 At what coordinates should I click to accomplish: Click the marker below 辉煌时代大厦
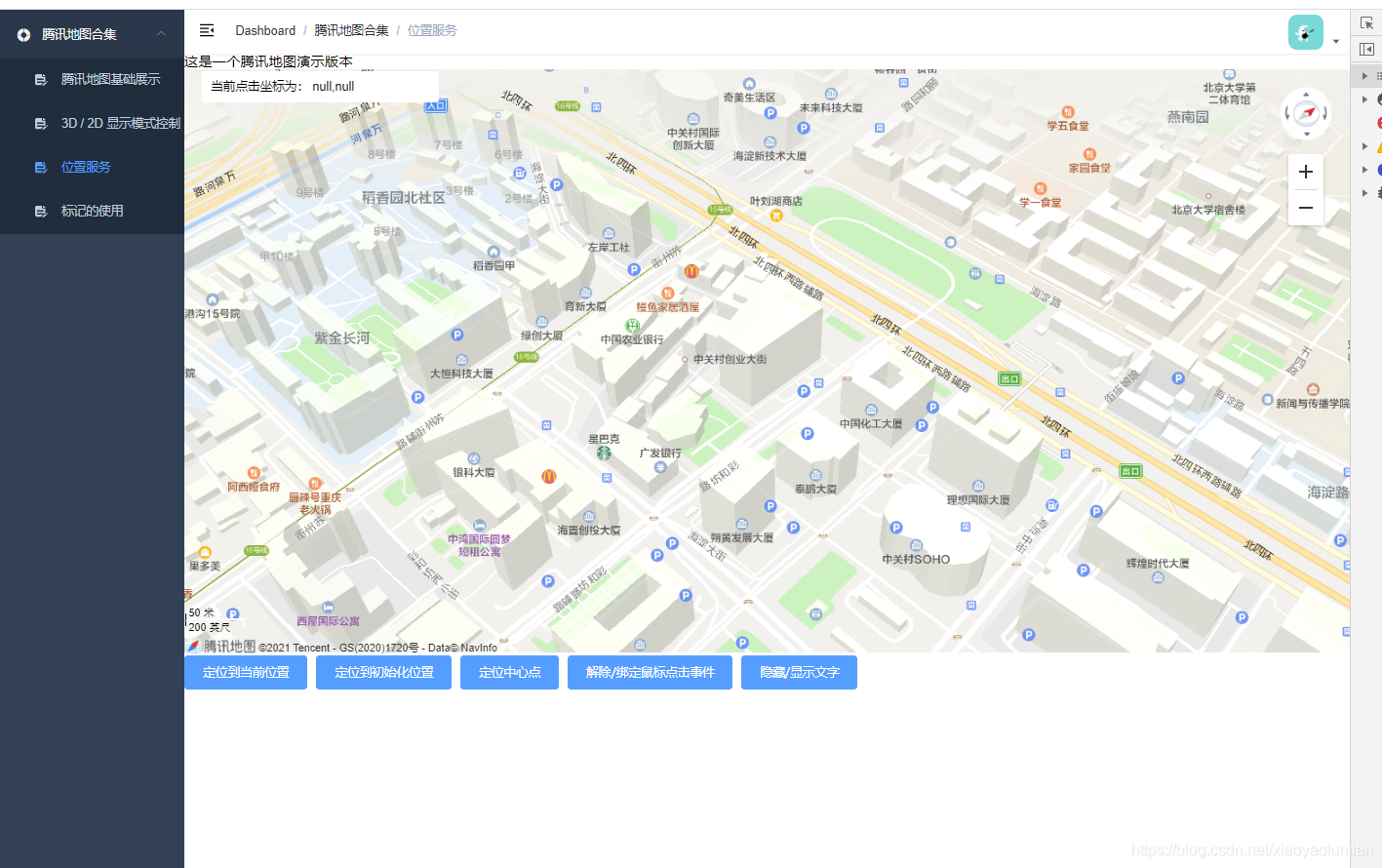[x=1158, y=577]
